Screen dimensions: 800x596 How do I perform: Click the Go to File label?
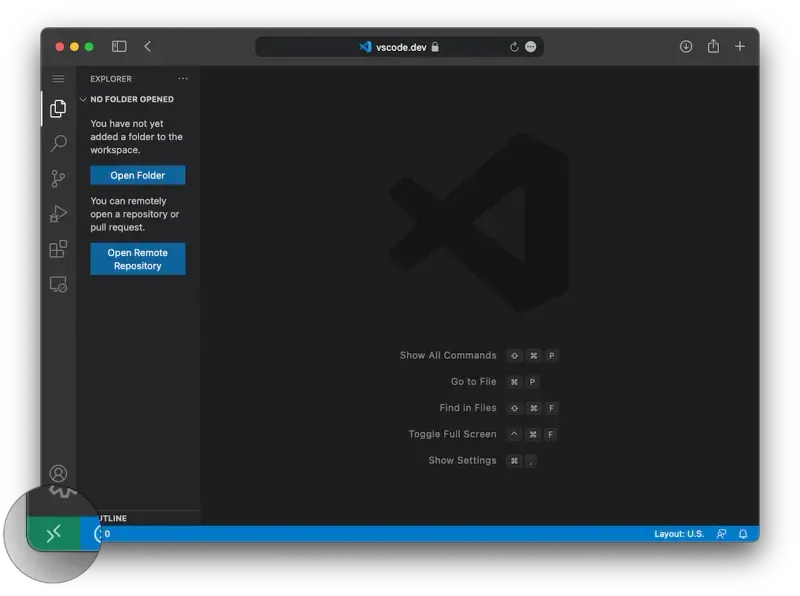pyautogui.click(x=473, y=381)
